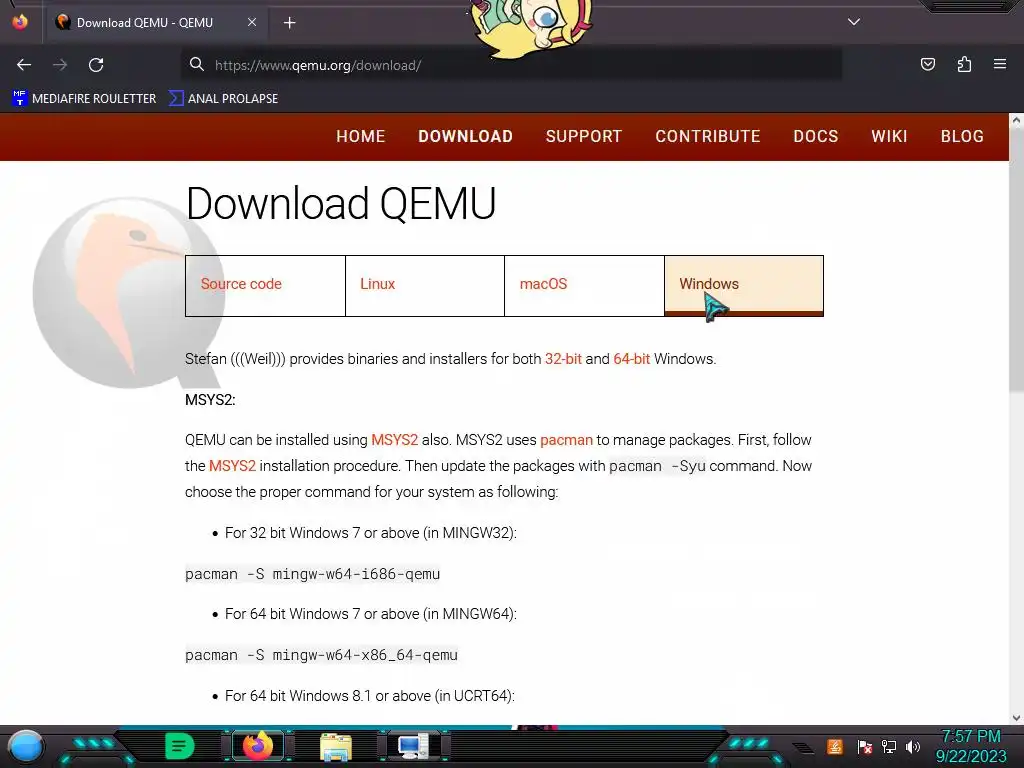Open the network tray icon
Screen dimensions: 1024x768
pyautogui.click(x=888, y=746)
